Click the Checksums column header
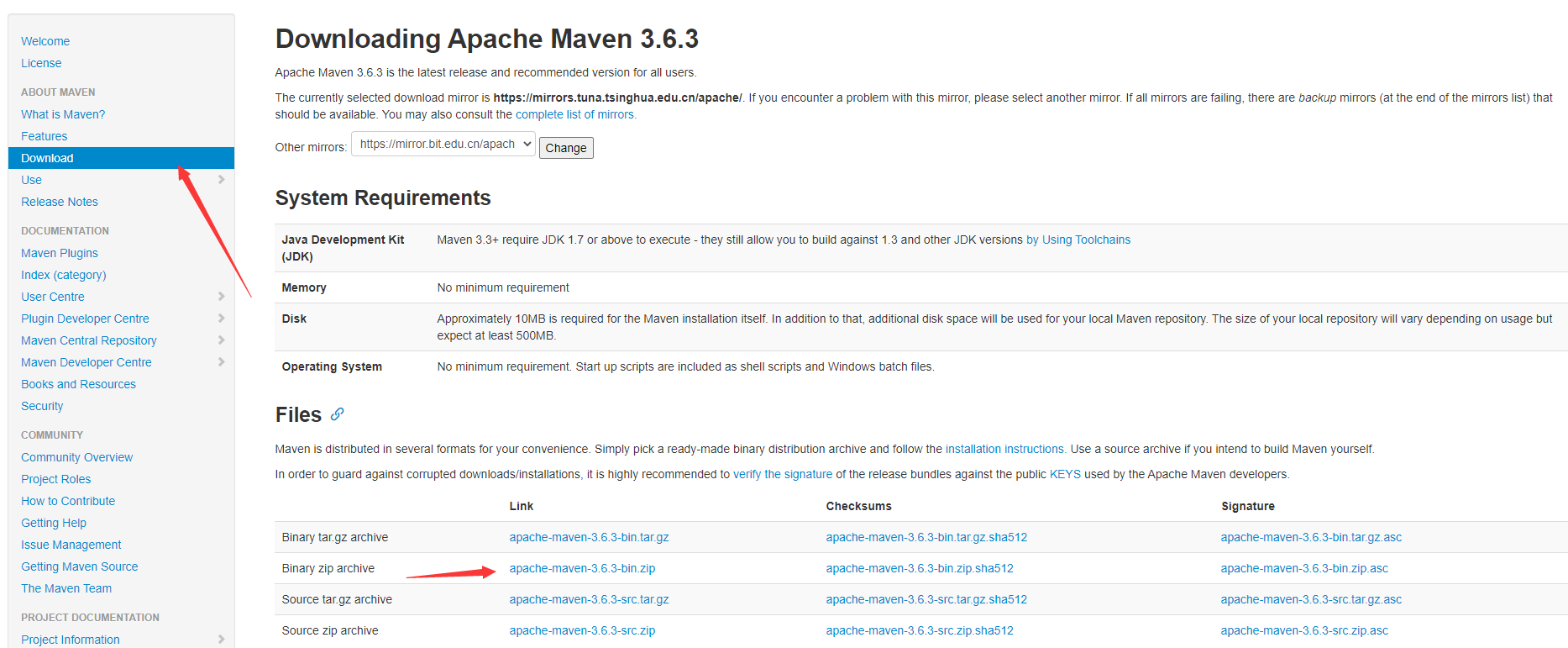The width and height of the screenshot is (1568, 648). click(858, 506)
